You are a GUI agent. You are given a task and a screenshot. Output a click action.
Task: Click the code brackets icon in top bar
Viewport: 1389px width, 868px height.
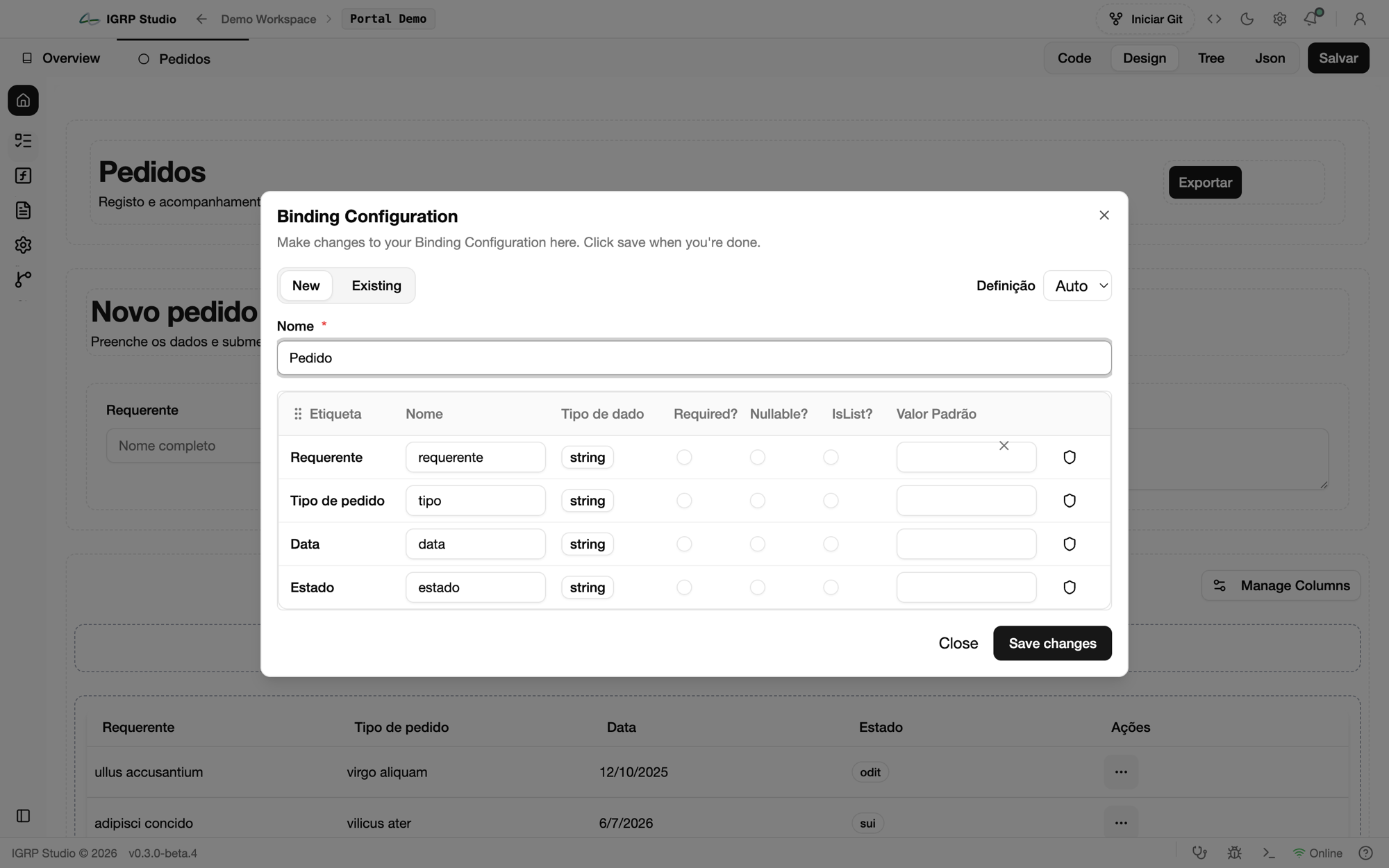click(1214, 19)
